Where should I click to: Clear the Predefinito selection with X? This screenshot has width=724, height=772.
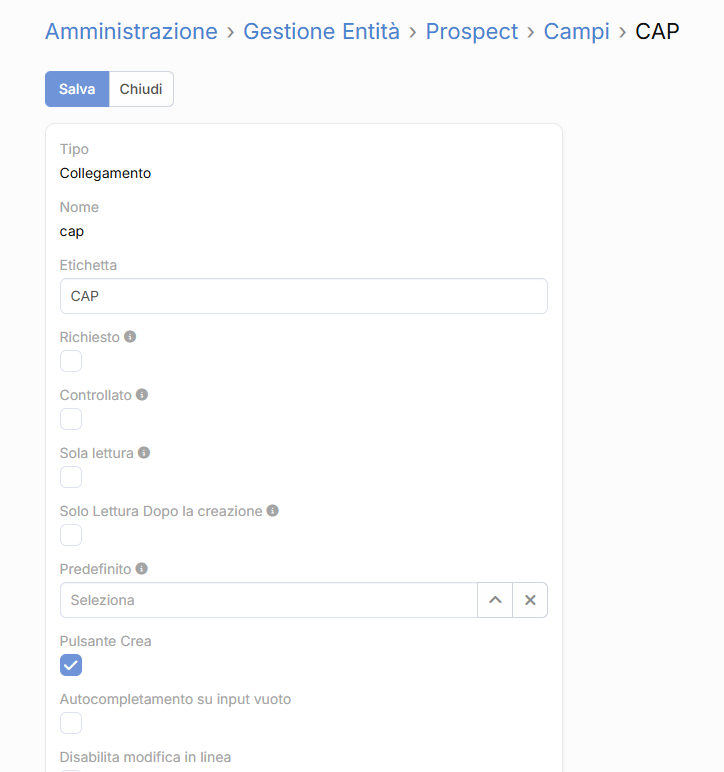click(530, 600)
